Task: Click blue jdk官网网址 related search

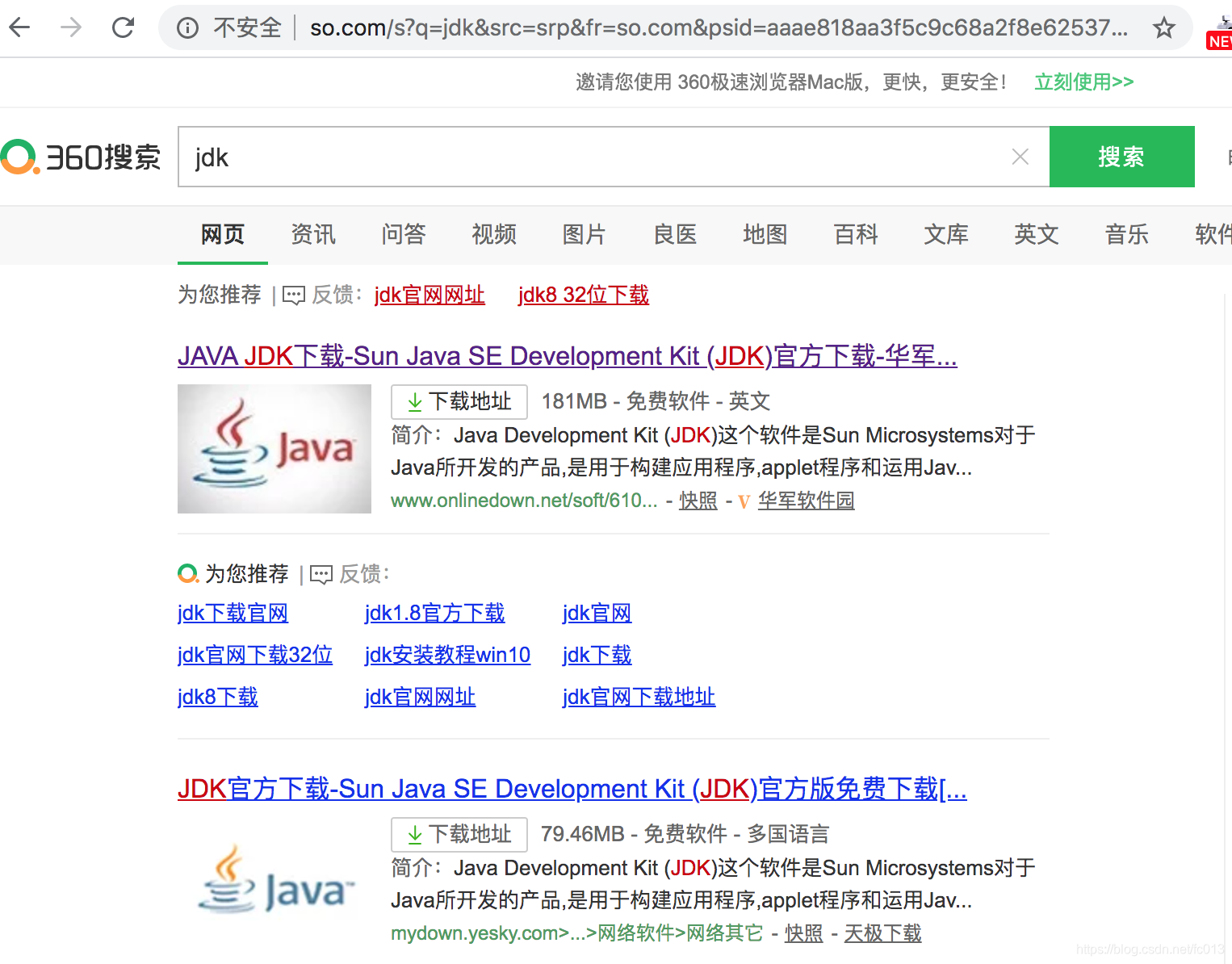Action: pyautogui.click(x=420, y=697)
